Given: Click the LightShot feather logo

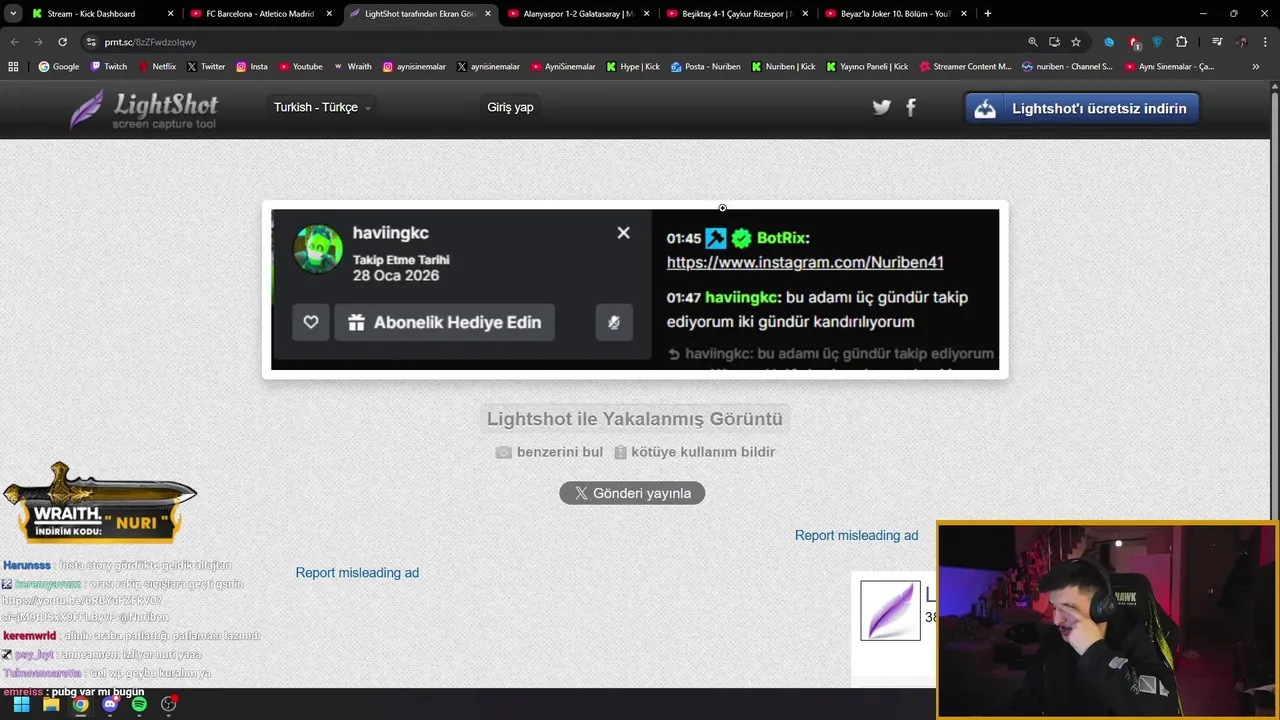Looking at the screenshot, I should coord(143,109).
